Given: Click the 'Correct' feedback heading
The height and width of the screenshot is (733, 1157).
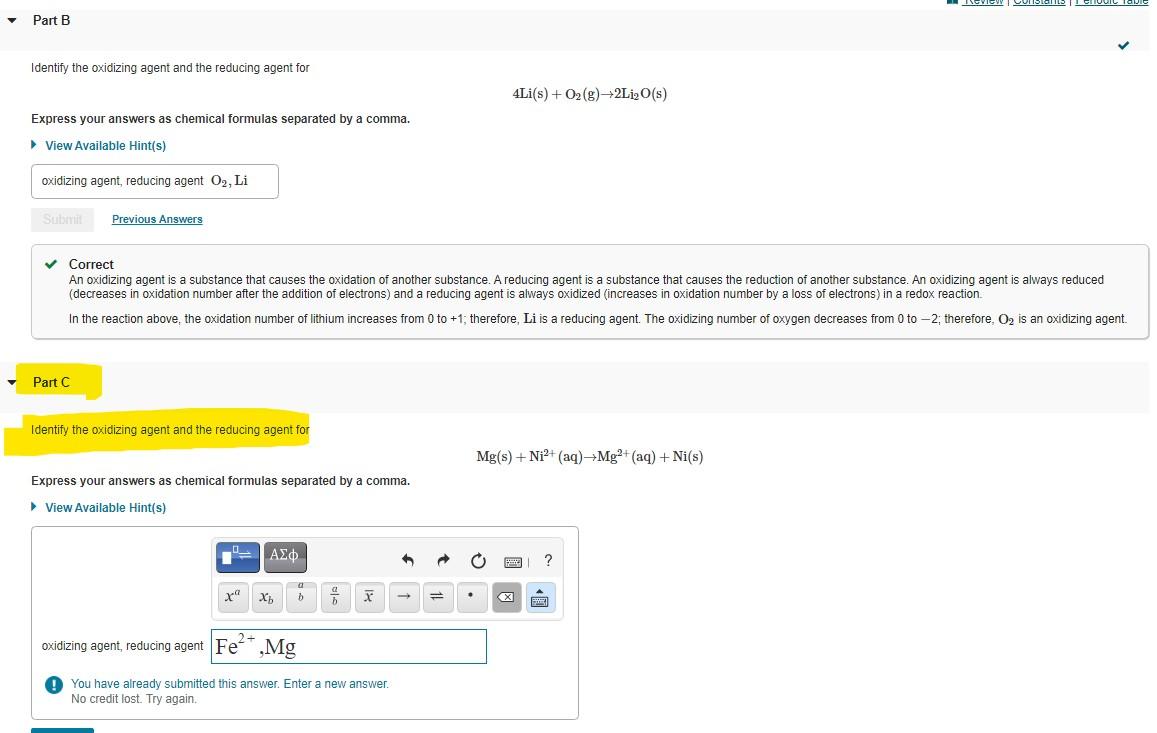Looking at the screenshot, I should pyautogui.click(x=91, y=264).
